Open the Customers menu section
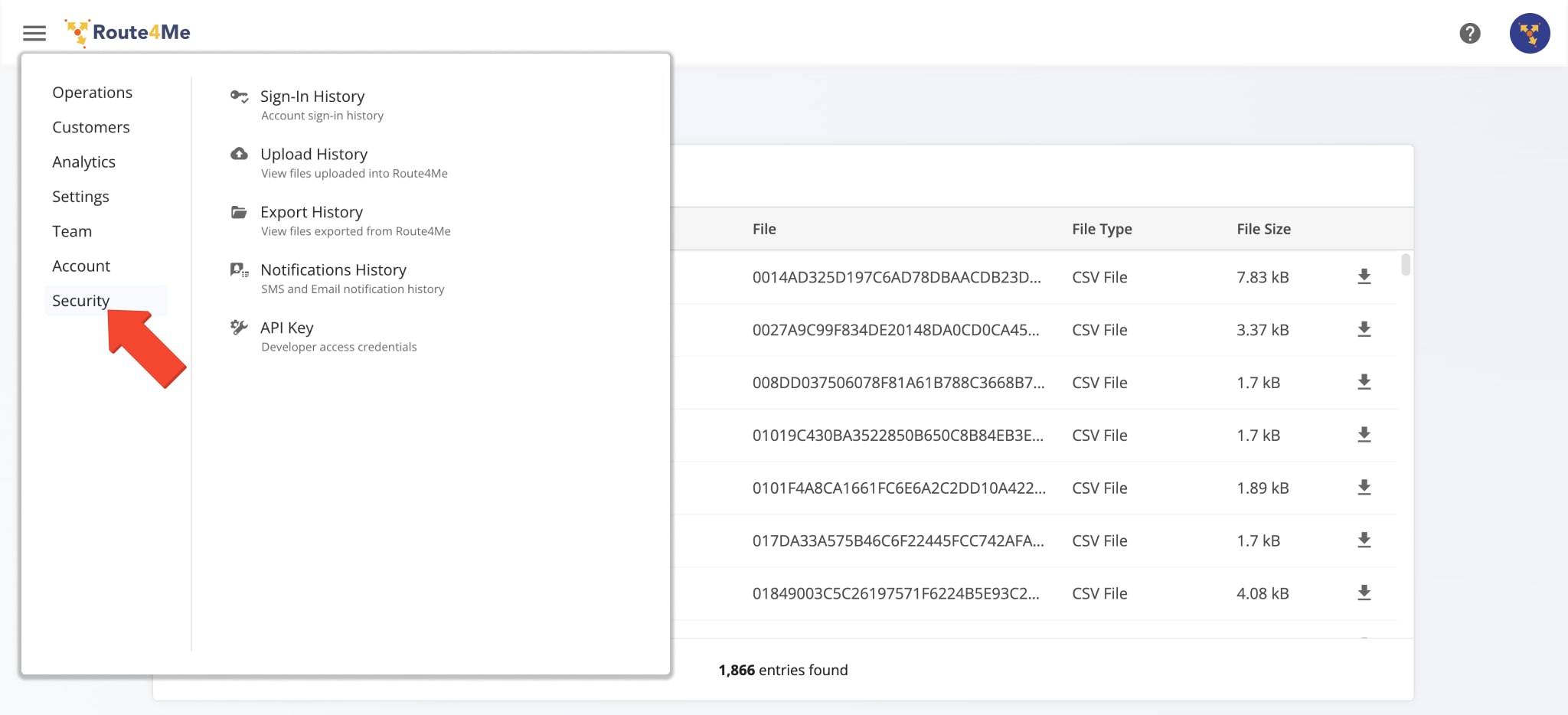This screenshot has width=1568, height=715. point(91,127)
